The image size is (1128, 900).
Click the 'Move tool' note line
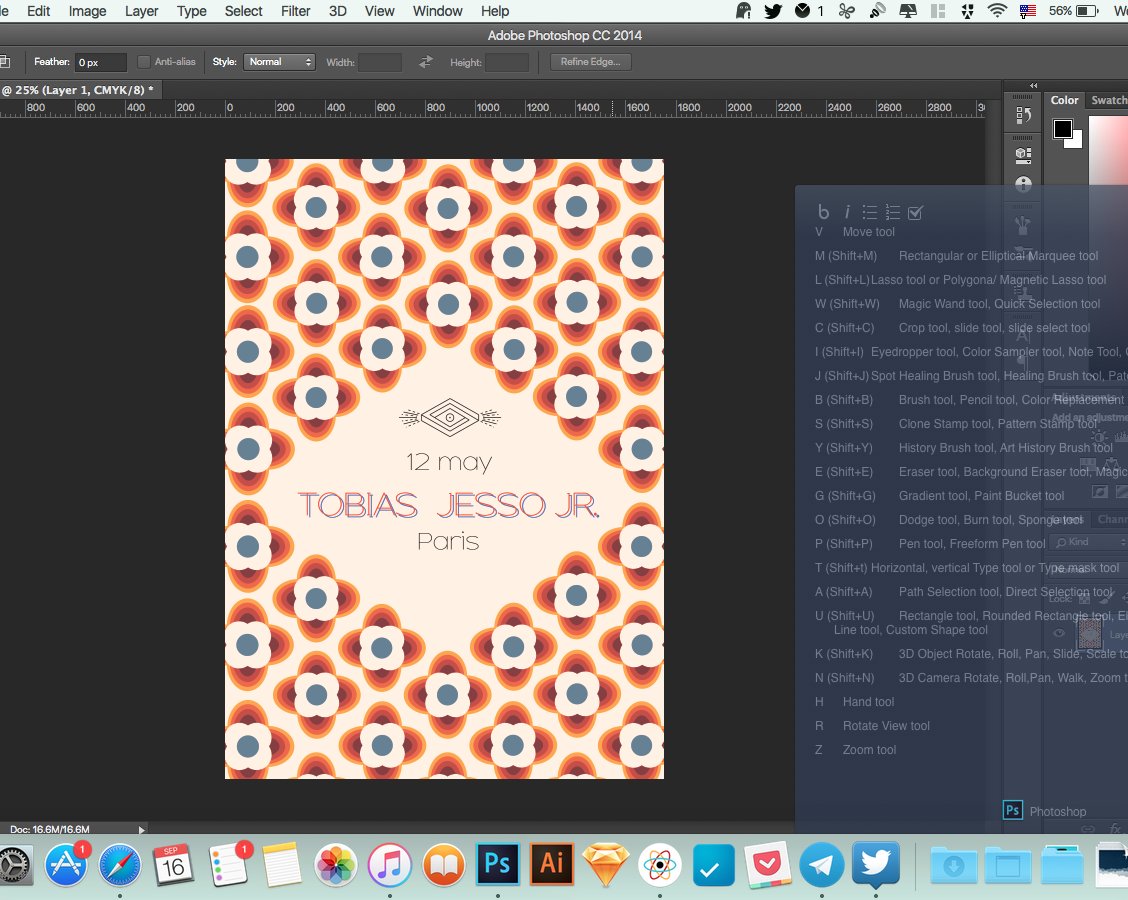click(x=868, y=232)
